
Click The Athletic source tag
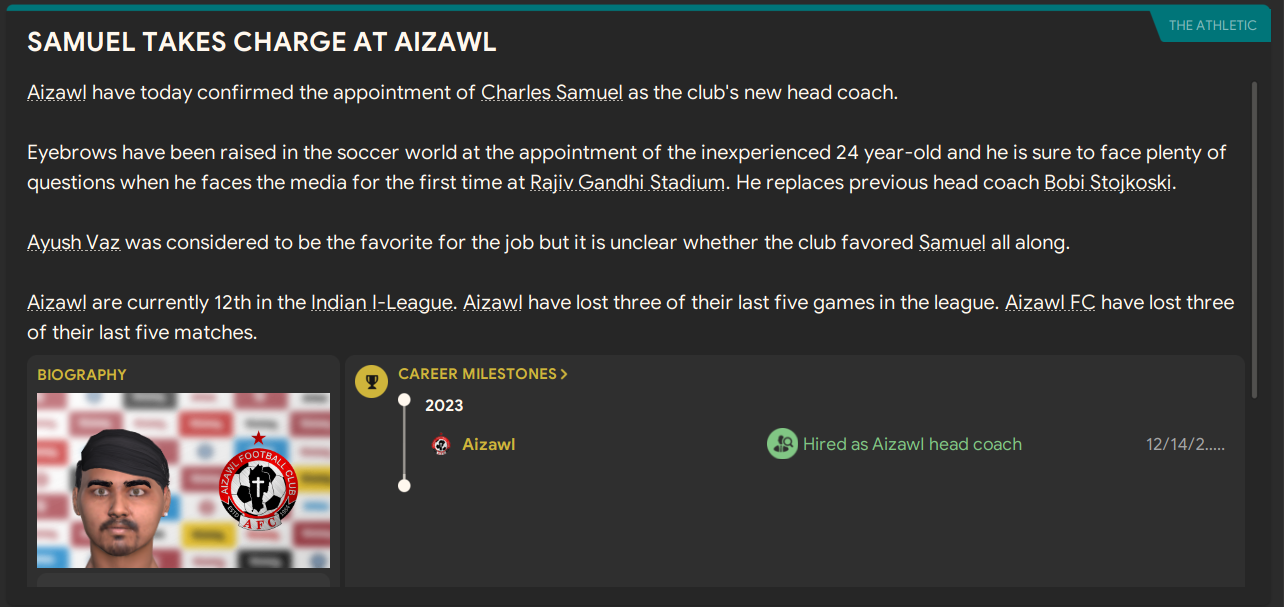click(x=1212, y=25)
